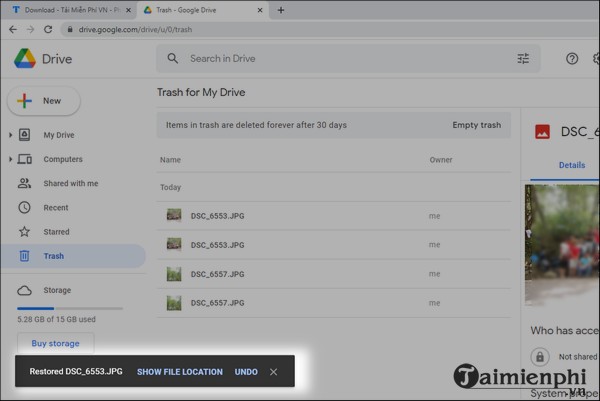Open My Drive in the sidebar
The height and width of the screenshot is (401, 600).
59,135
